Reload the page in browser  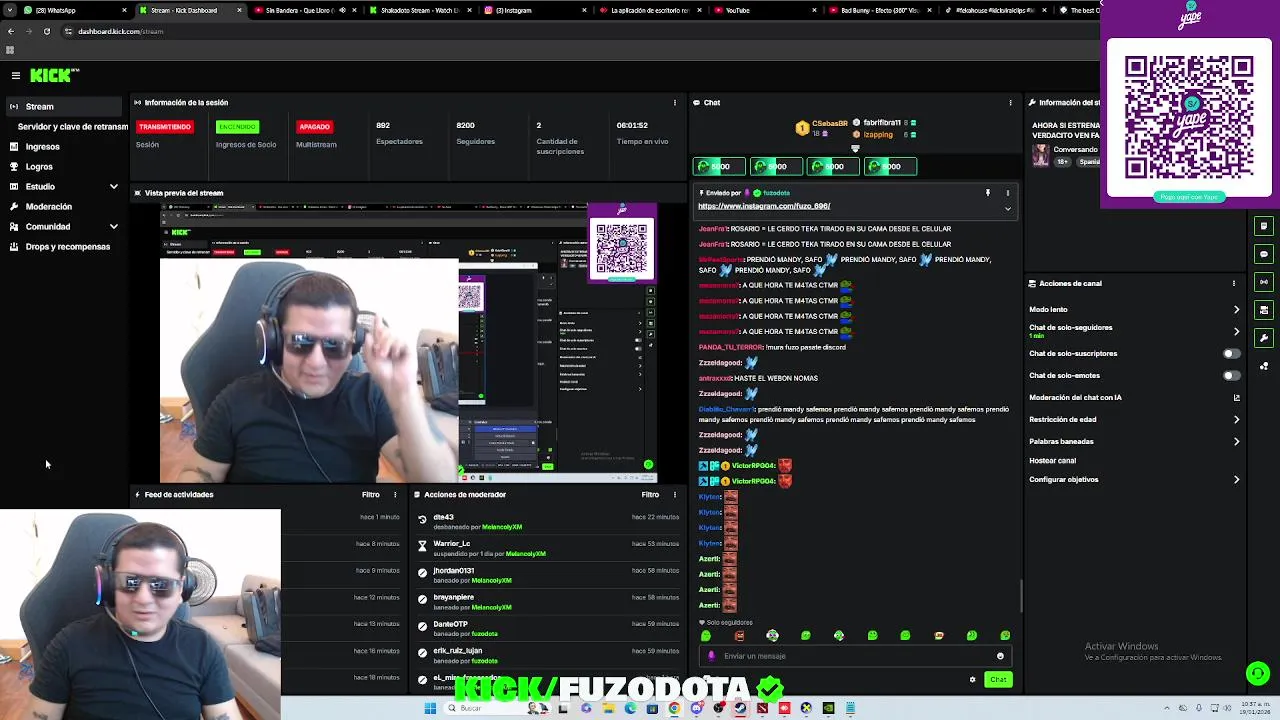pos(46,31)
